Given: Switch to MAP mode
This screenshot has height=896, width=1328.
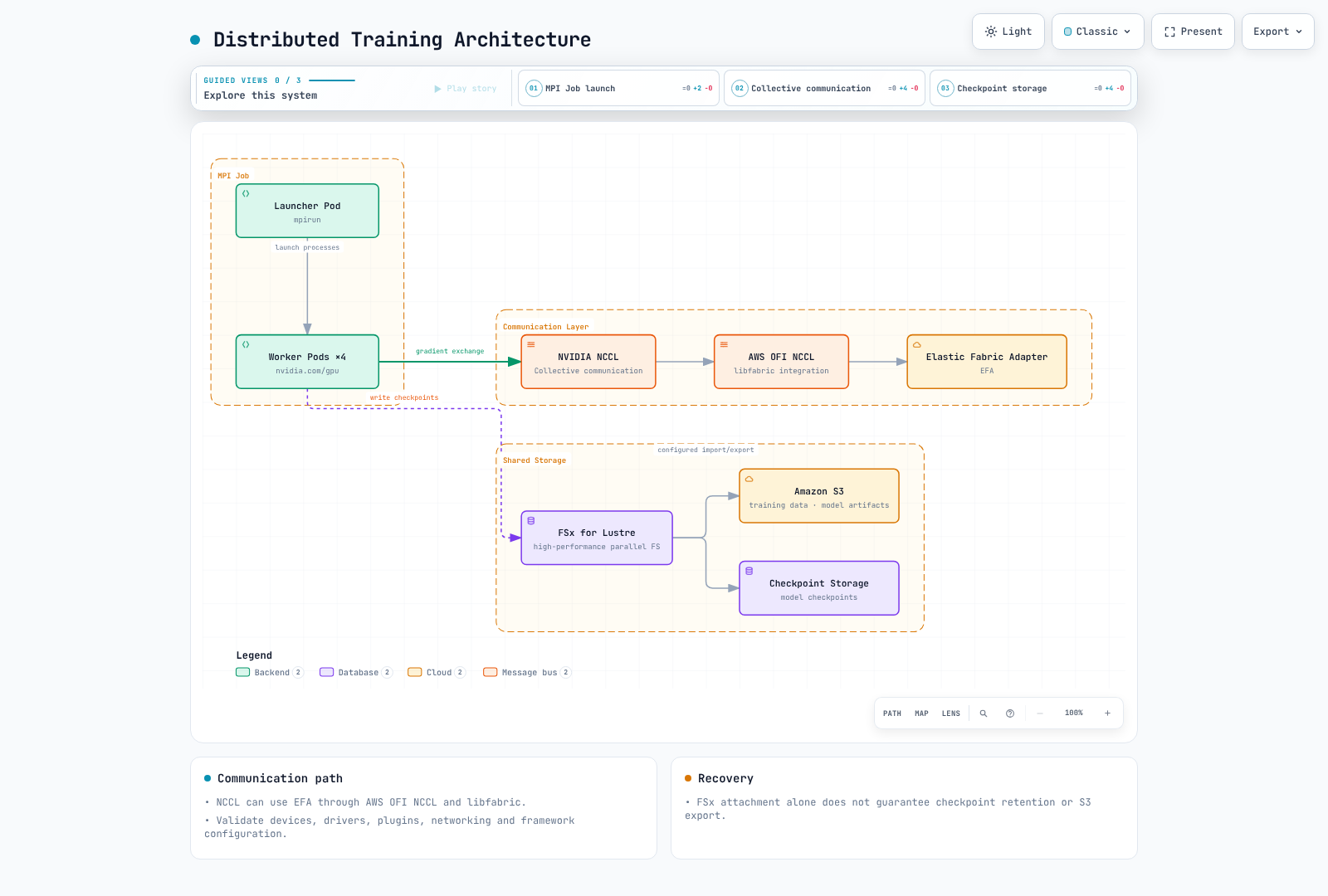Looking at the screenshot, I should point(921,713).
